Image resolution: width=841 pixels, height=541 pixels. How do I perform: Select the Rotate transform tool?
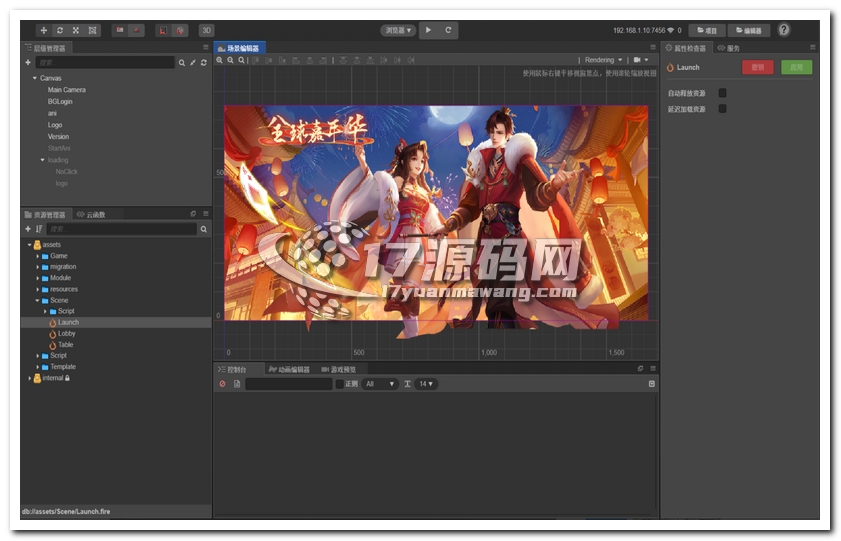60,31
